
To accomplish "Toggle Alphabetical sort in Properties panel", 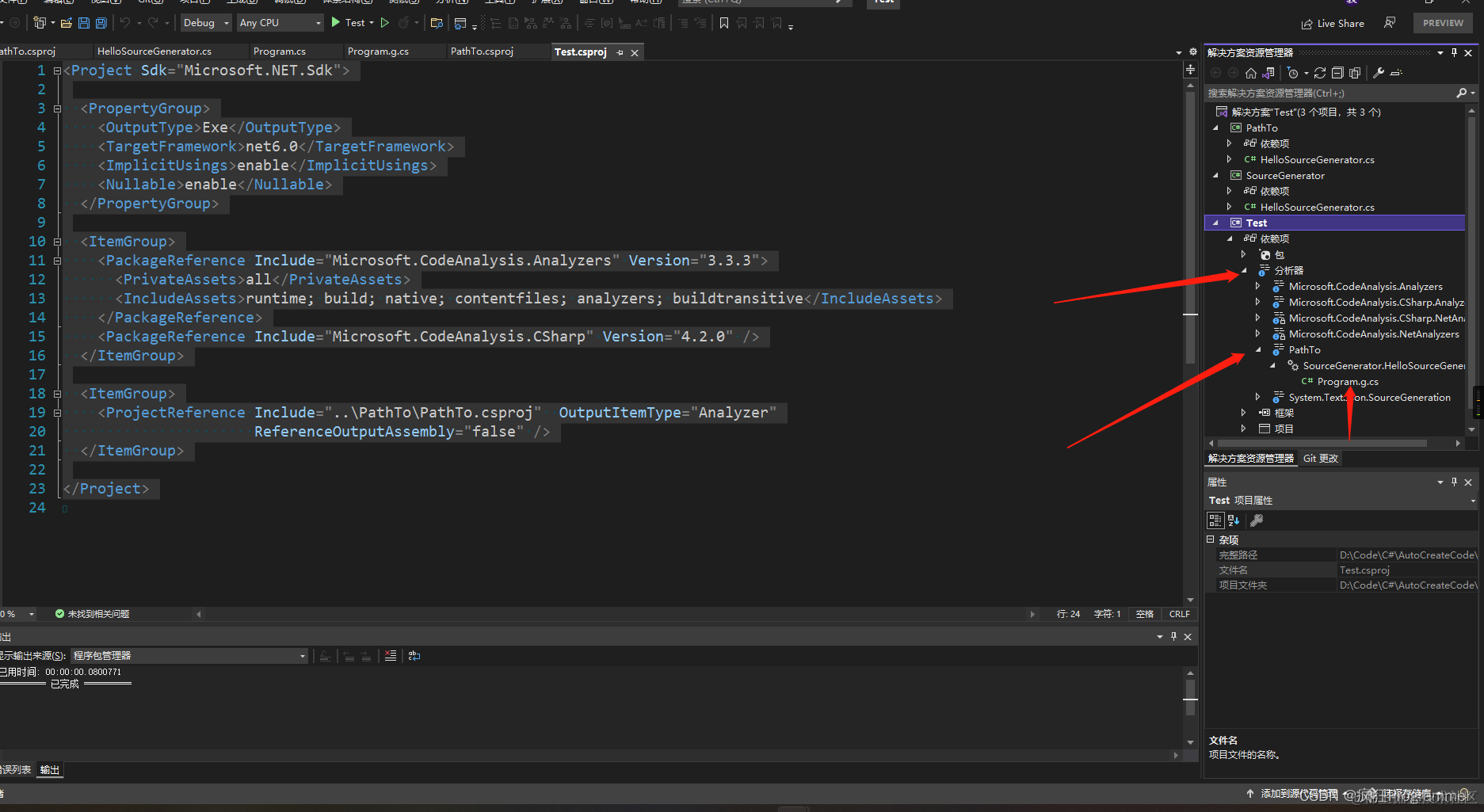I will coord(1234,520).
